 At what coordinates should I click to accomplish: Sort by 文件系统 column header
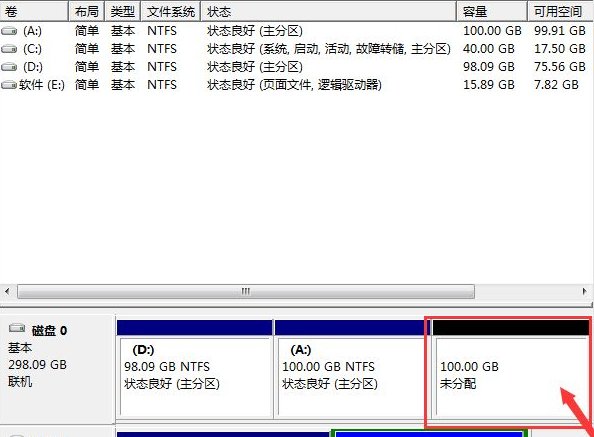[x=170, y=11]
